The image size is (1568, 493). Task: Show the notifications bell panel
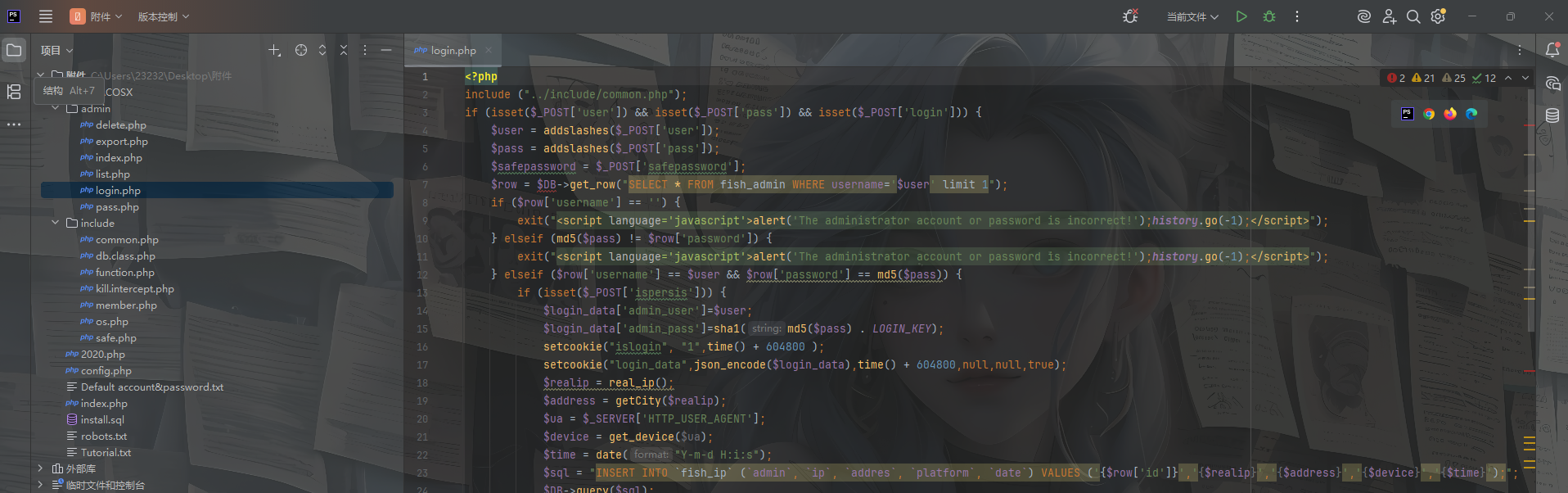coord(1552,50)
